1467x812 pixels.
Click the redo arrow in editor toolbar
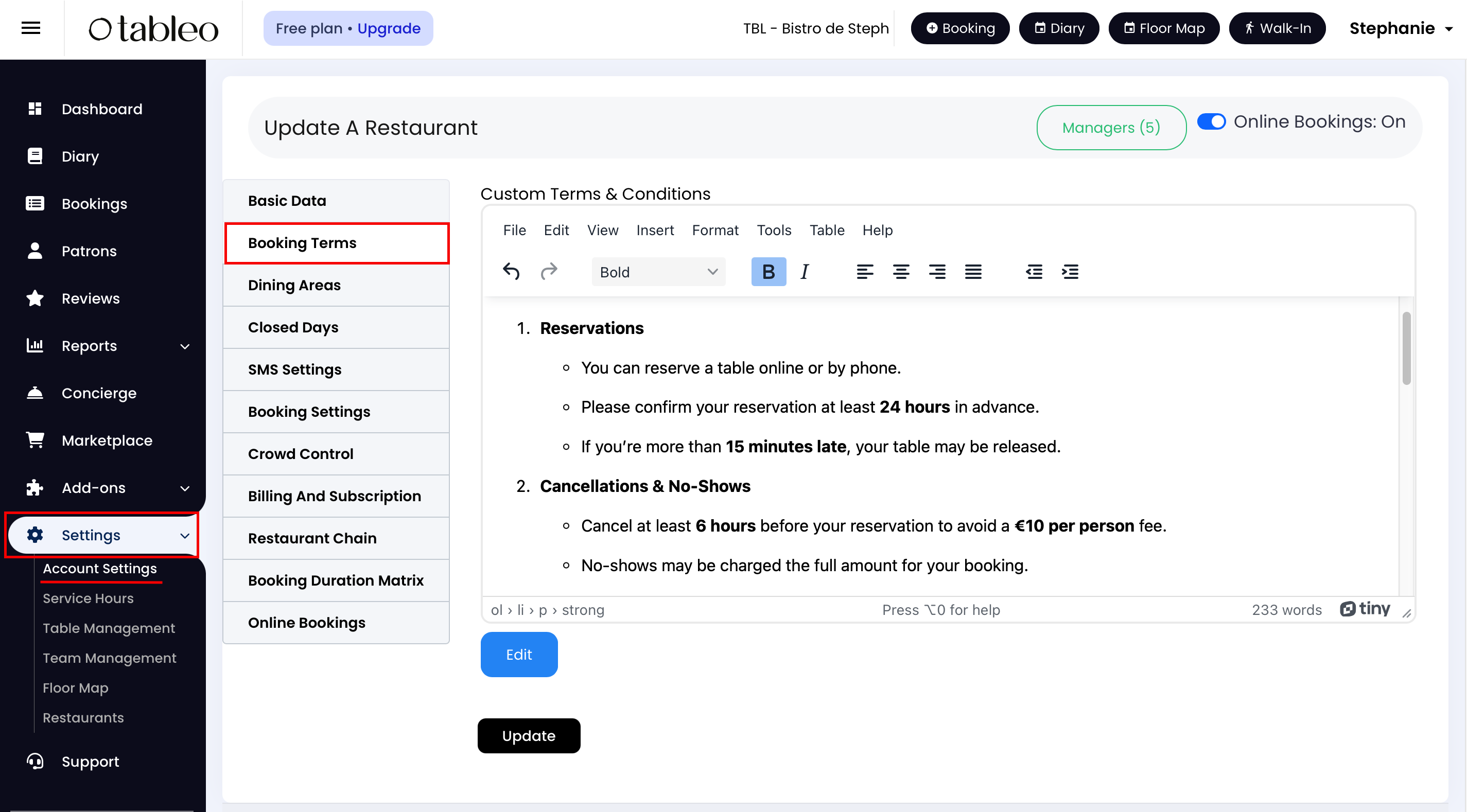tap(548, 272)
